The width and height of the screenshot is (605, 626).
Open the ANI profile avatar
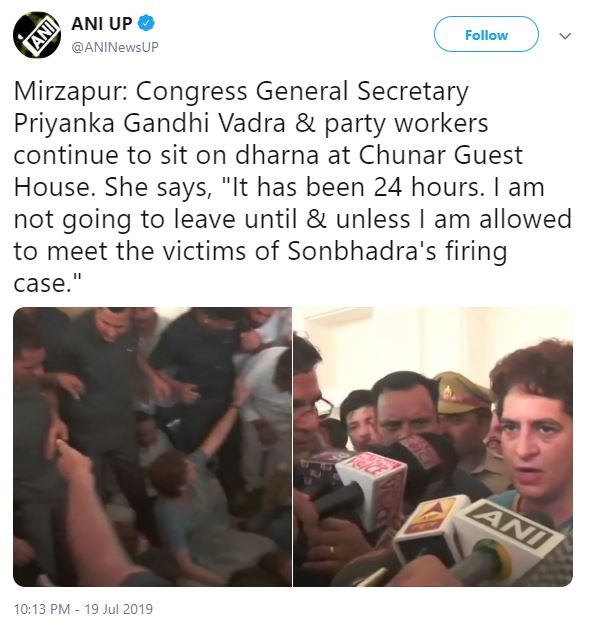37,35
